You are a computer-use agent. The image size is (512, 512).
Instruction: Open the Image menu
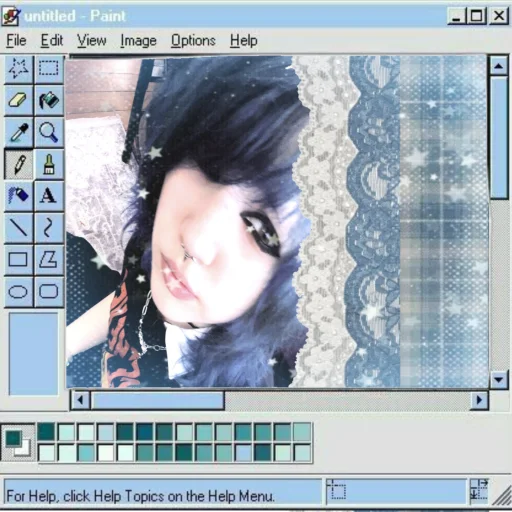click(138, 41)
